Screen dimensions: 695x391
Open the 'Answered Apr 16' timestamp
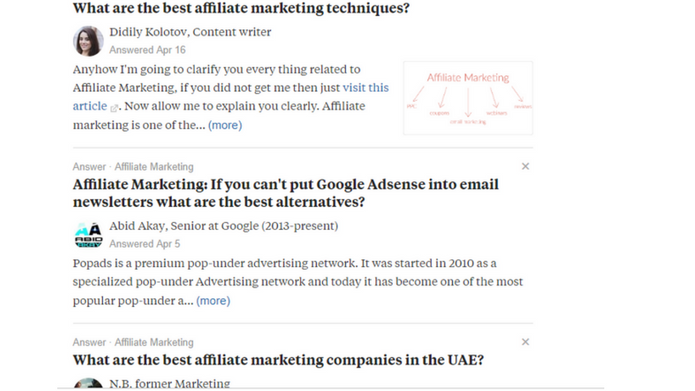(x=148, y=50)
